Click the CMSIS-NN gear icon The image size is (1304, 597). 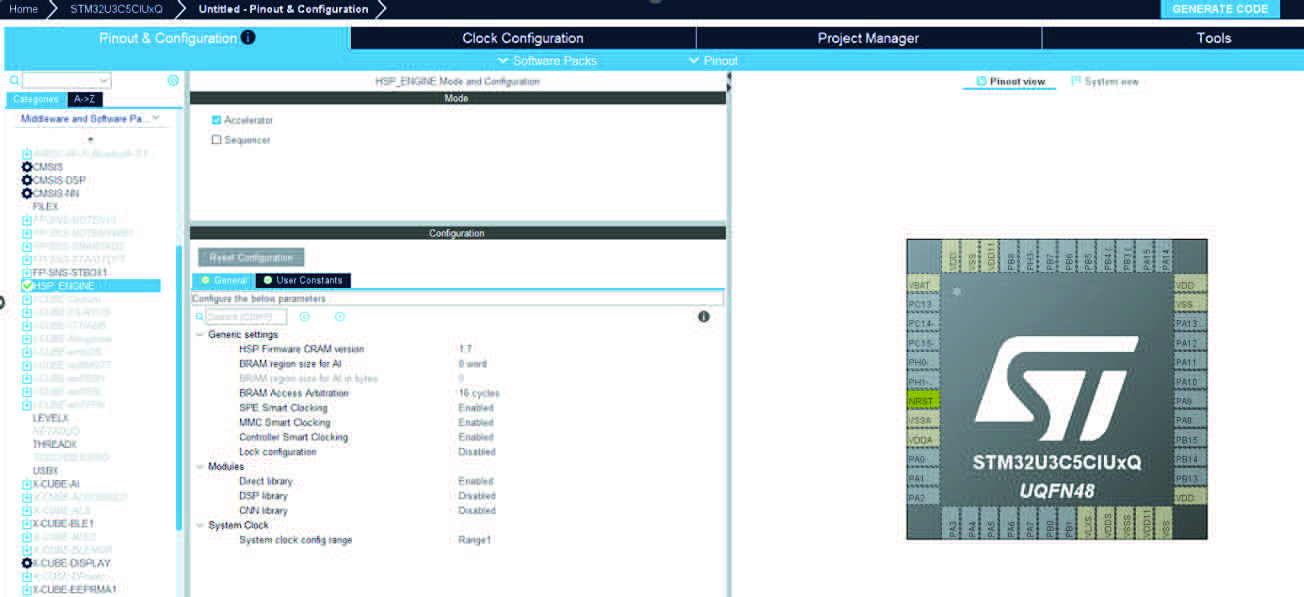tap(27, 193)
